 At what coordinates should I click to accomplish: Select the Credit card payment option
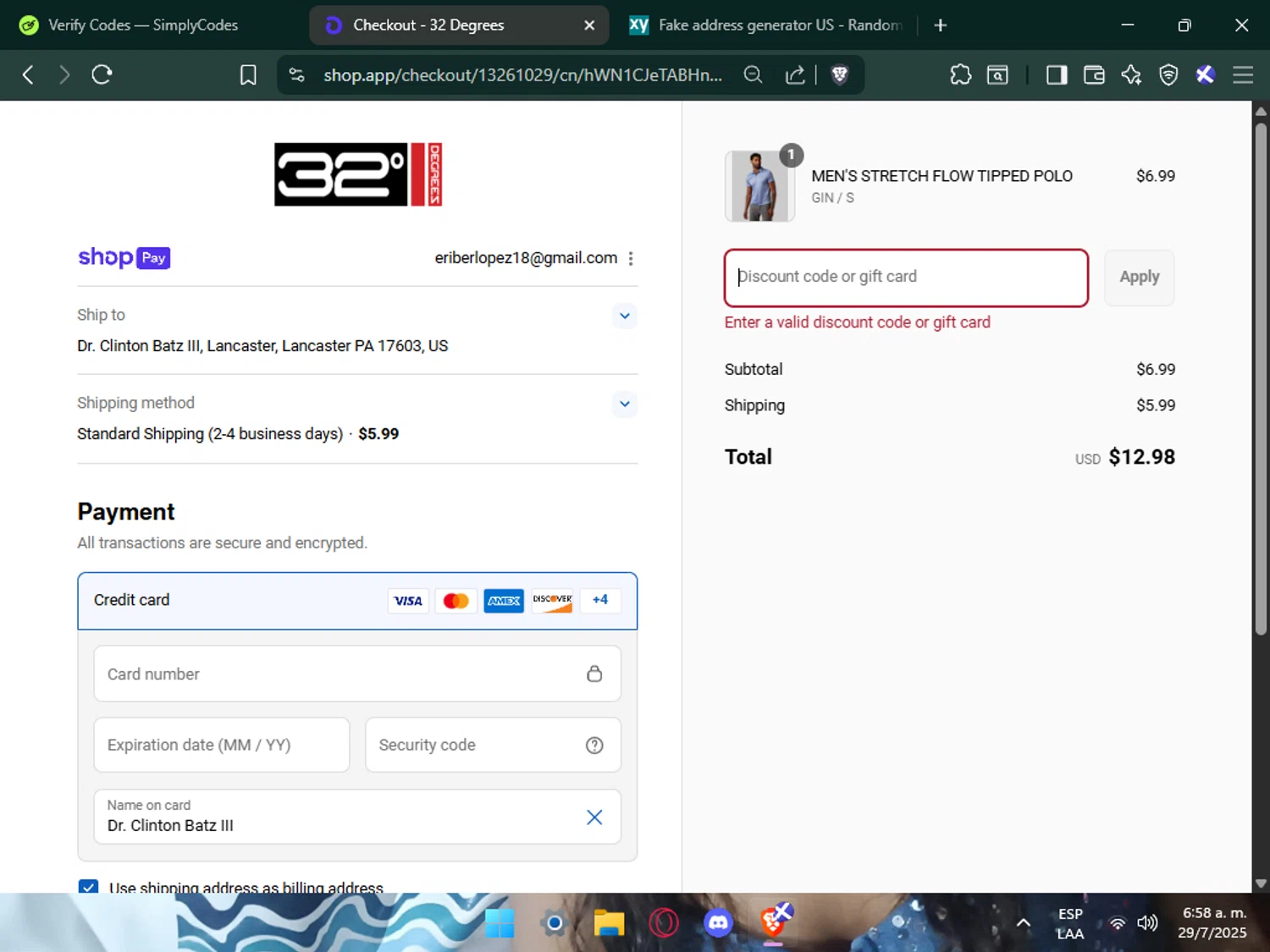[357, 601]
